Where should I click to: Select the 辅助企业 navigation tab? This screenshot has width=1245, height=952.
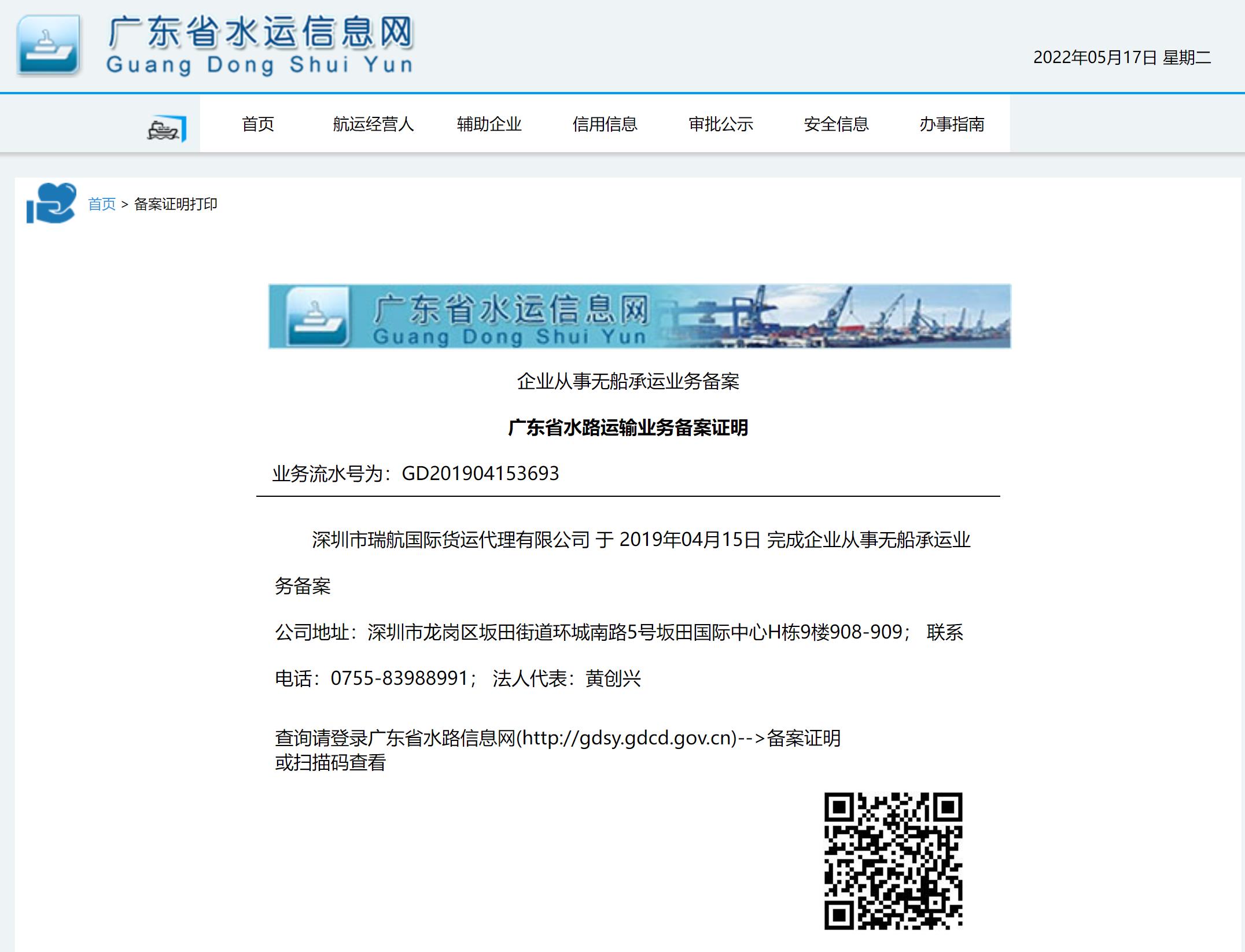click(x=489, y=124)
